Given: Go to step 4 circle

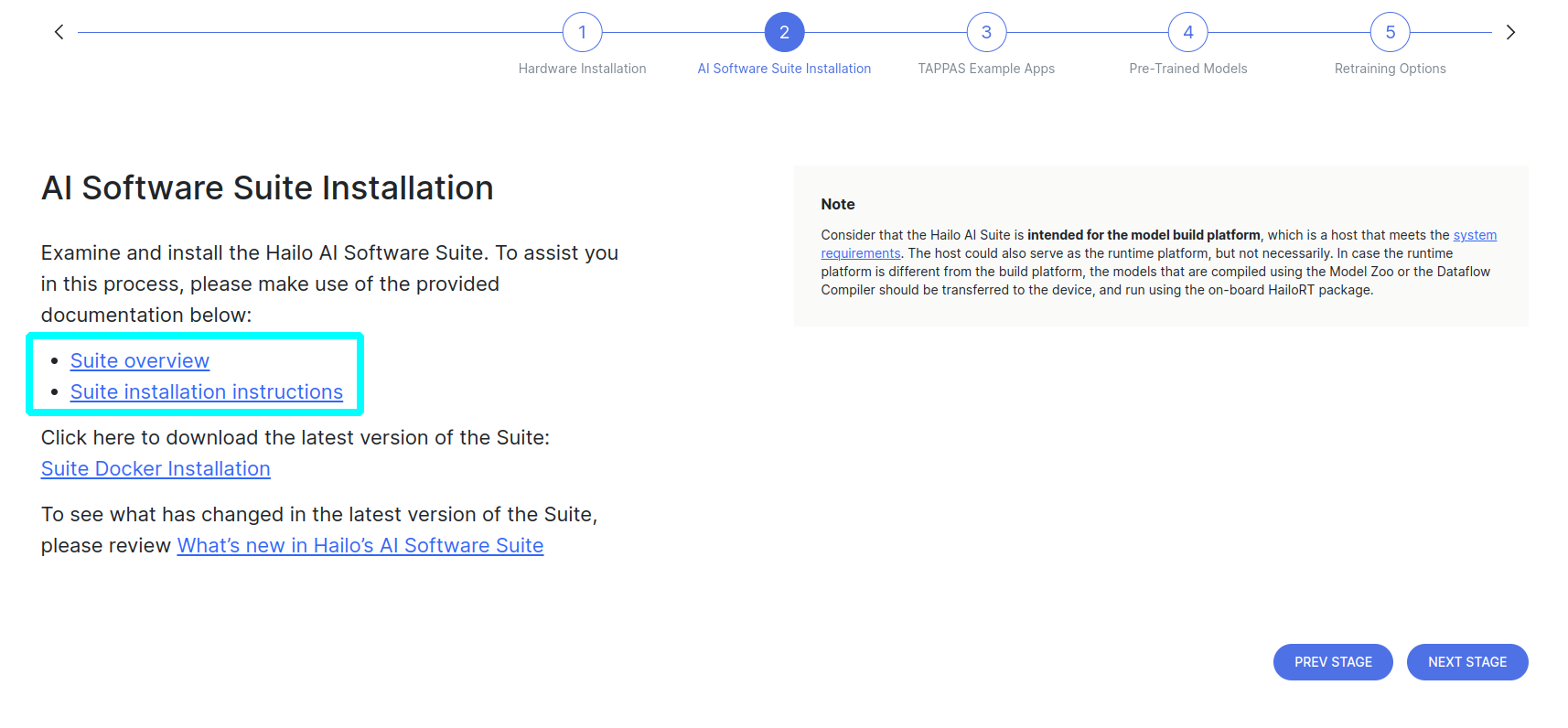Looking at the screenshot, I should (1187, 33).
